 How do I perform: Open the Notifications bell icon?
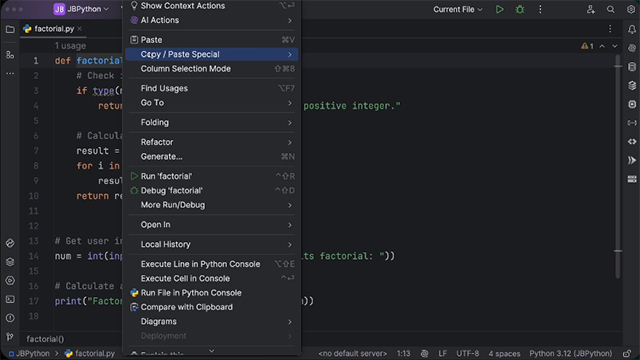tap(632, 29)
